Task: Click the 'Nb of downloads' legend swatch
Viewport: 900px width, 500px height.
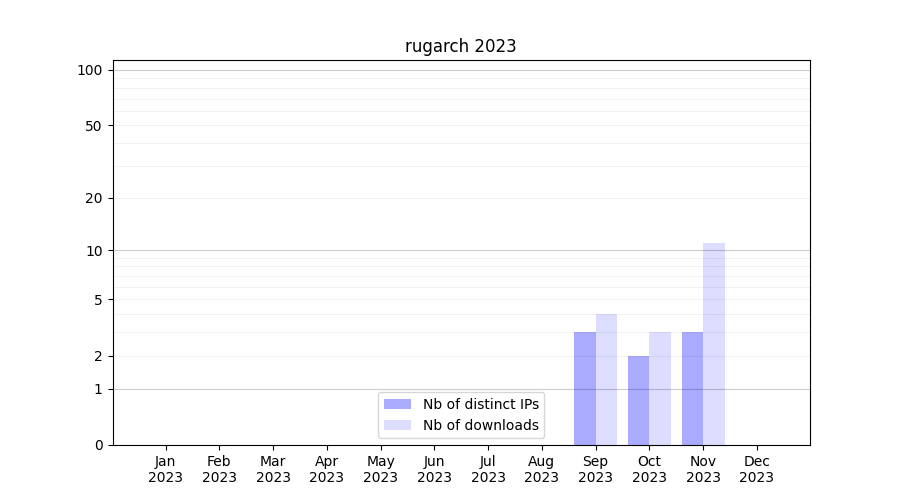Action: 397,425
